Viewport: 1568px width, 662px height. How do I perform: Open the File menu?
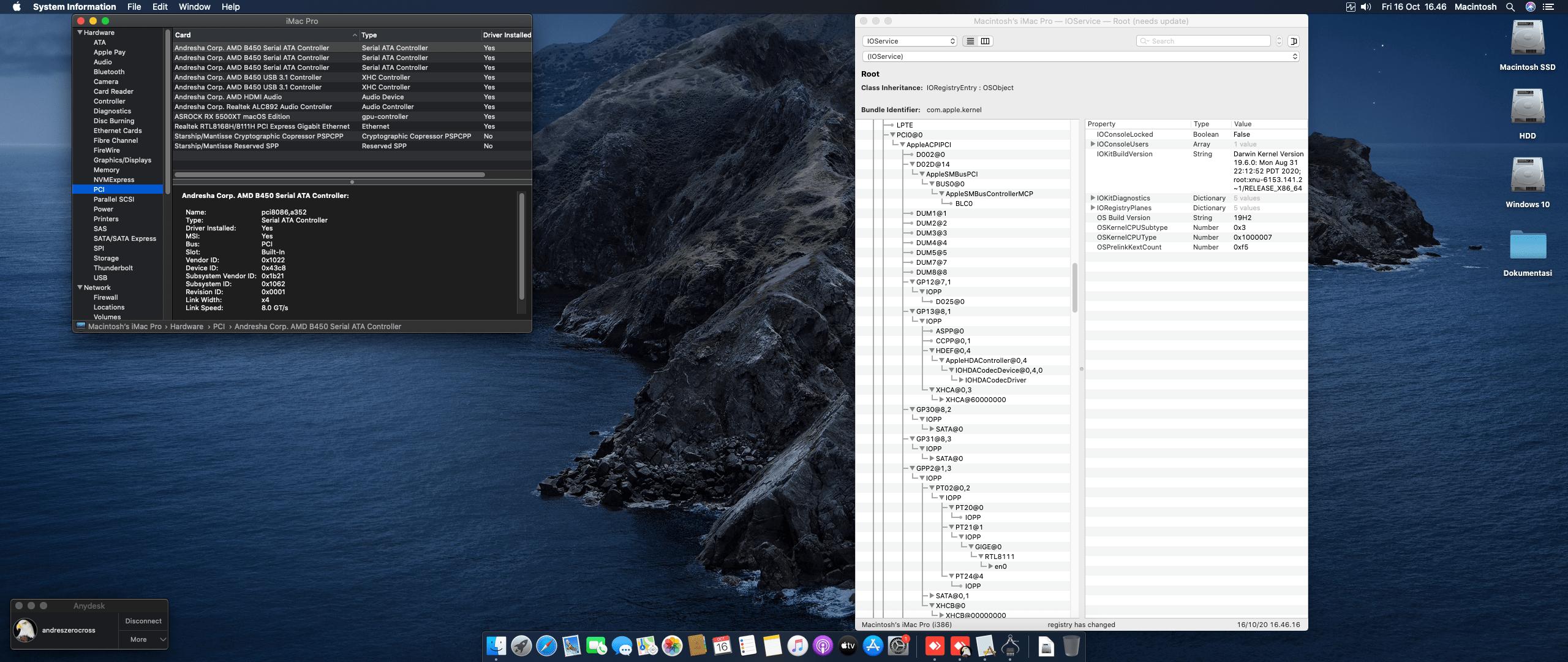click(134, 7)
